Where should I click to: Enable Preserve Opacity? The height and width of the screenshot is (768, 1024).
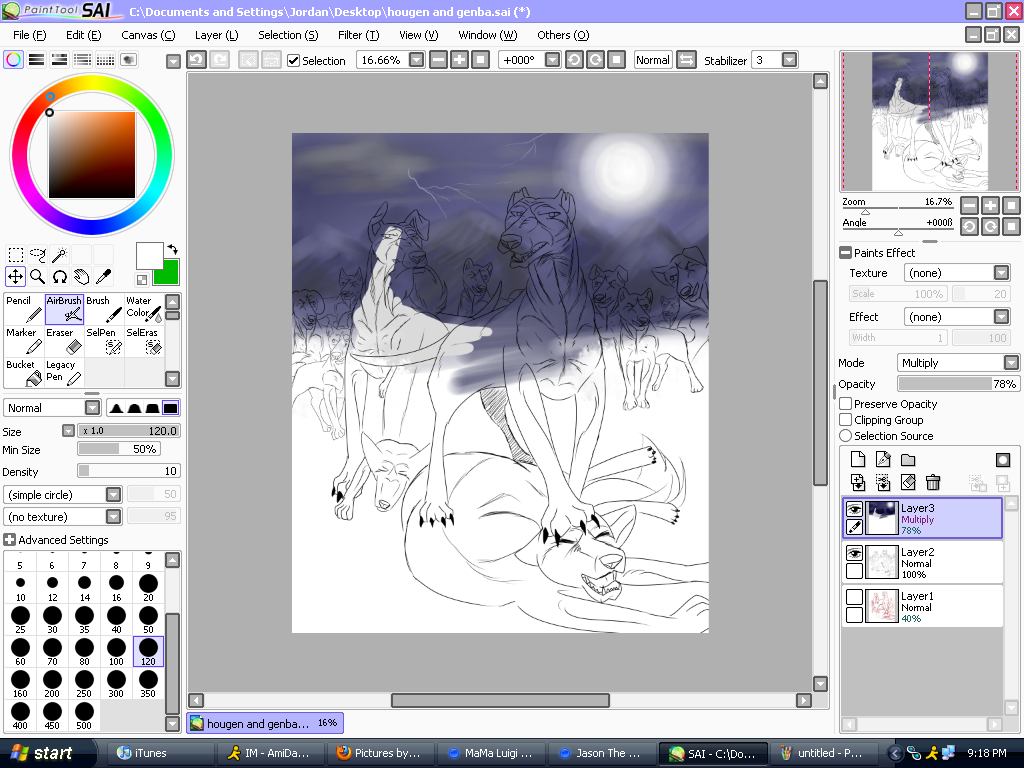pos(846,404)
